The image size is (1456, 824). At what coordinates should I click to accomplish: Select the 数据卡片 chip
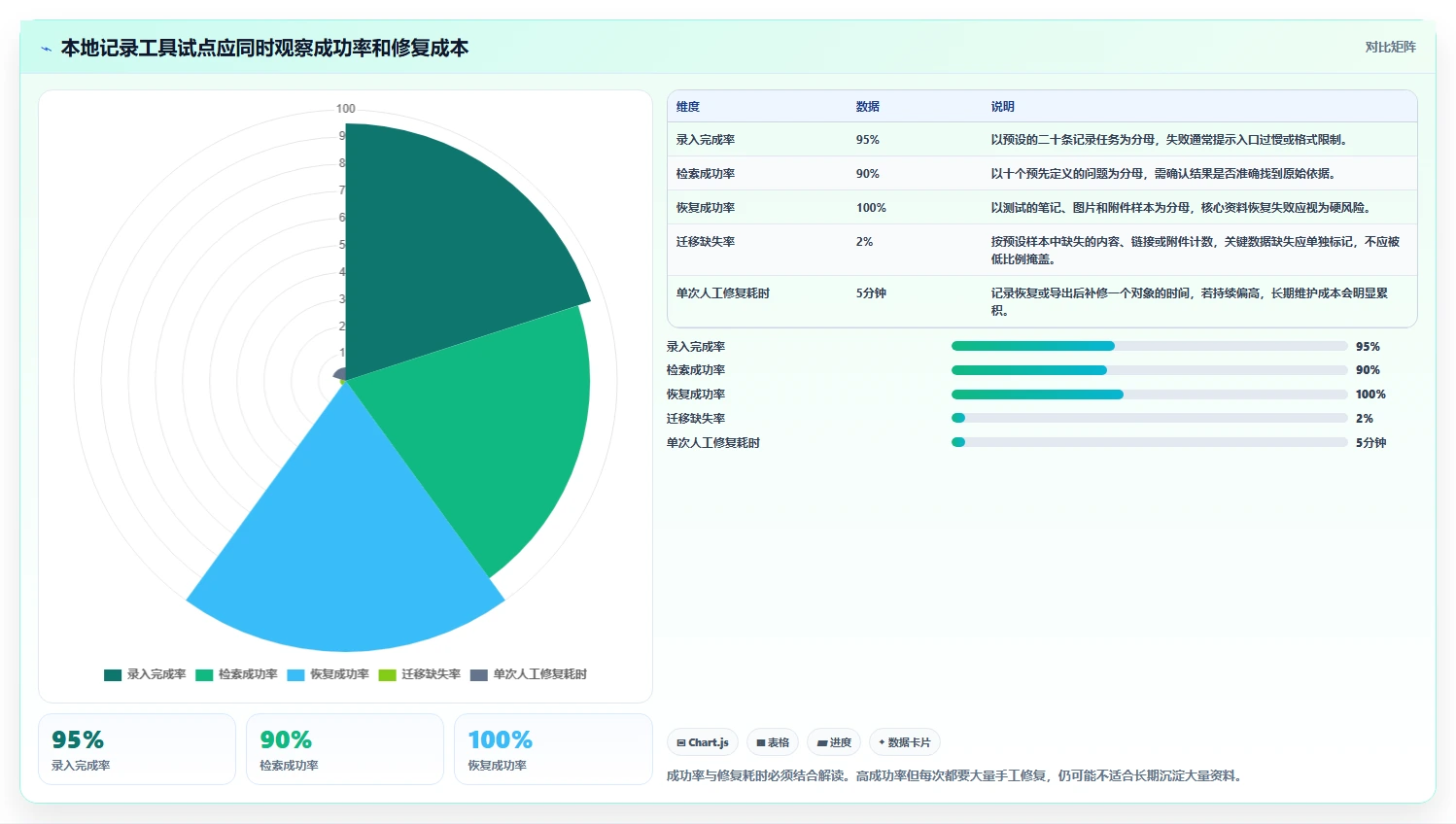905,742
